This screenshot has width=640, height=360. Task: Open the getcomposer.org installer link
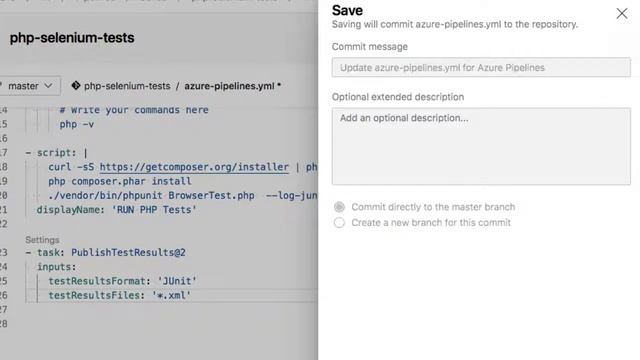(x=194, y=167)
